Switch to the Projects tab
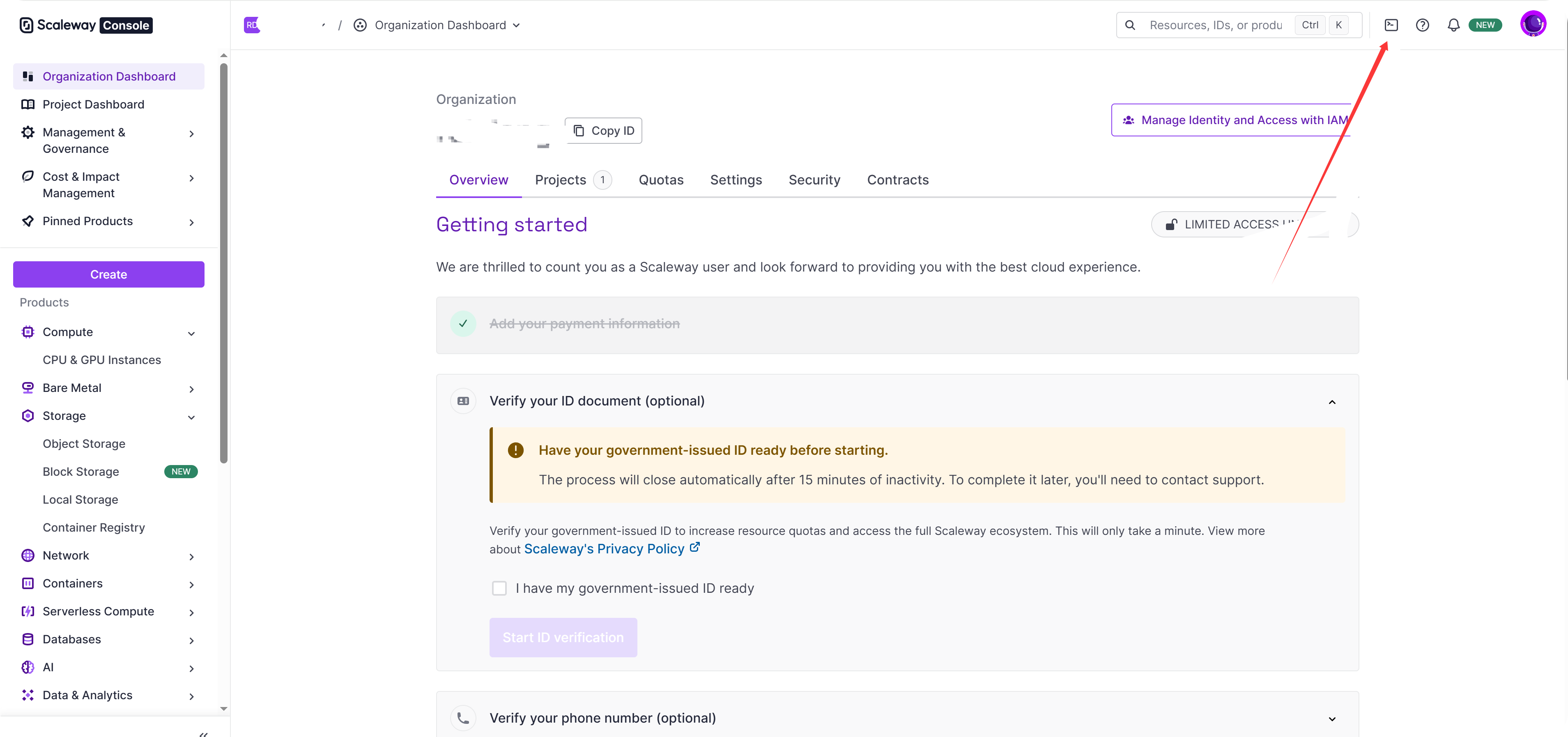The width and height of the screenshot is (1568, 737). (x=573, y=180)
